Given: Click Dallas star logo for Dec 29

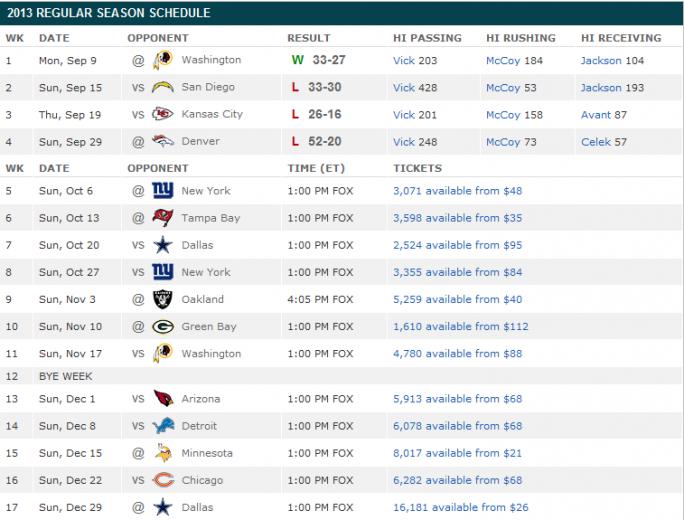Looking at the screenshot, I should coord(163,507).
